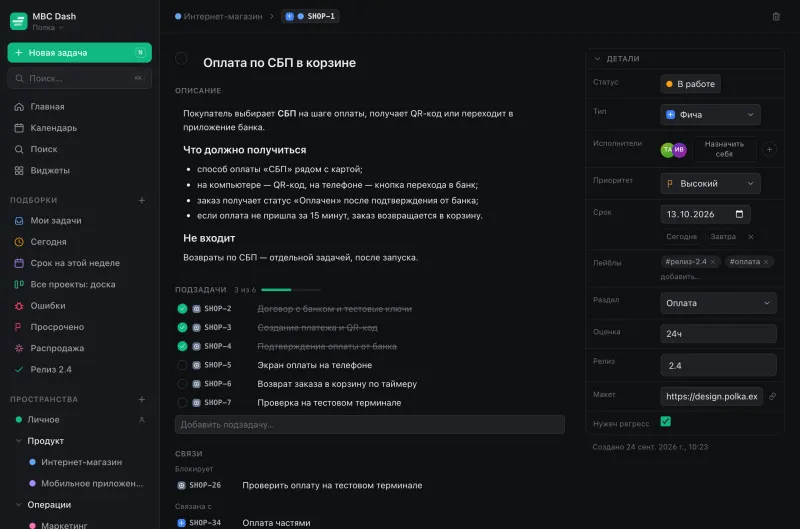This screenshot has height=529, width=800.
Task: Click the Ошибки bug icon
Action: [19, 306]
